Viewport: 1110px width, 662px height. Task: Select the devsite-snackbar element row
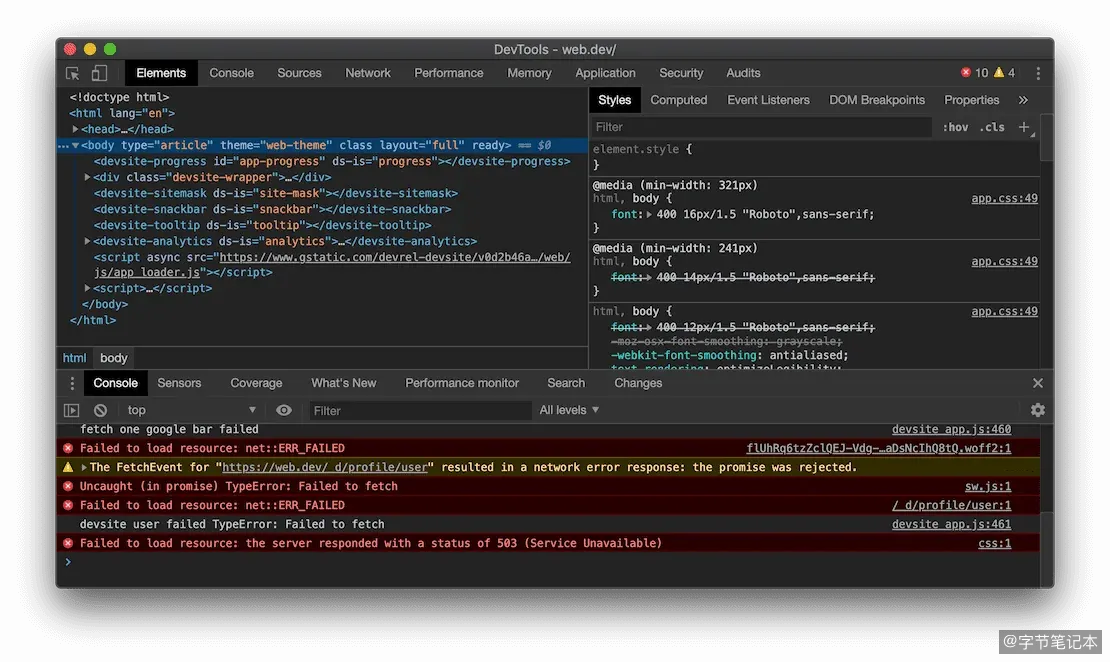[272, 210]
